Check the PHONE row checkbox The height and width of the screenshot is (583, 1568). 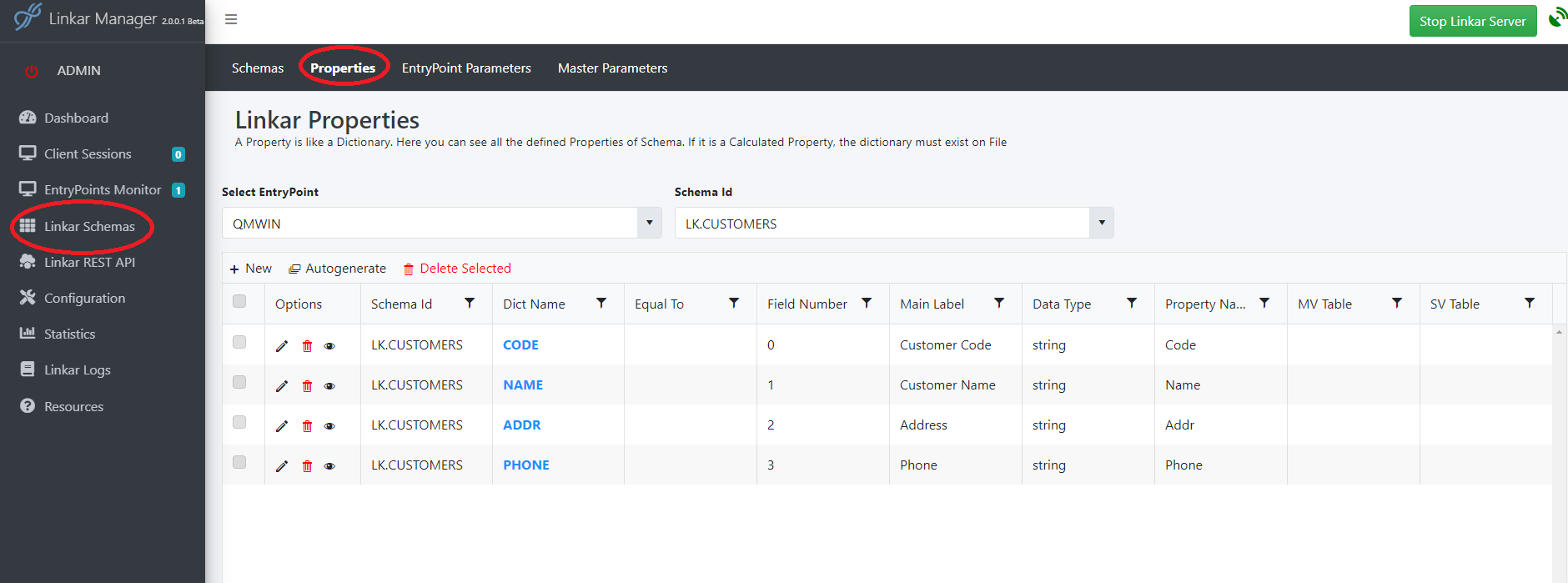[239, 462]
